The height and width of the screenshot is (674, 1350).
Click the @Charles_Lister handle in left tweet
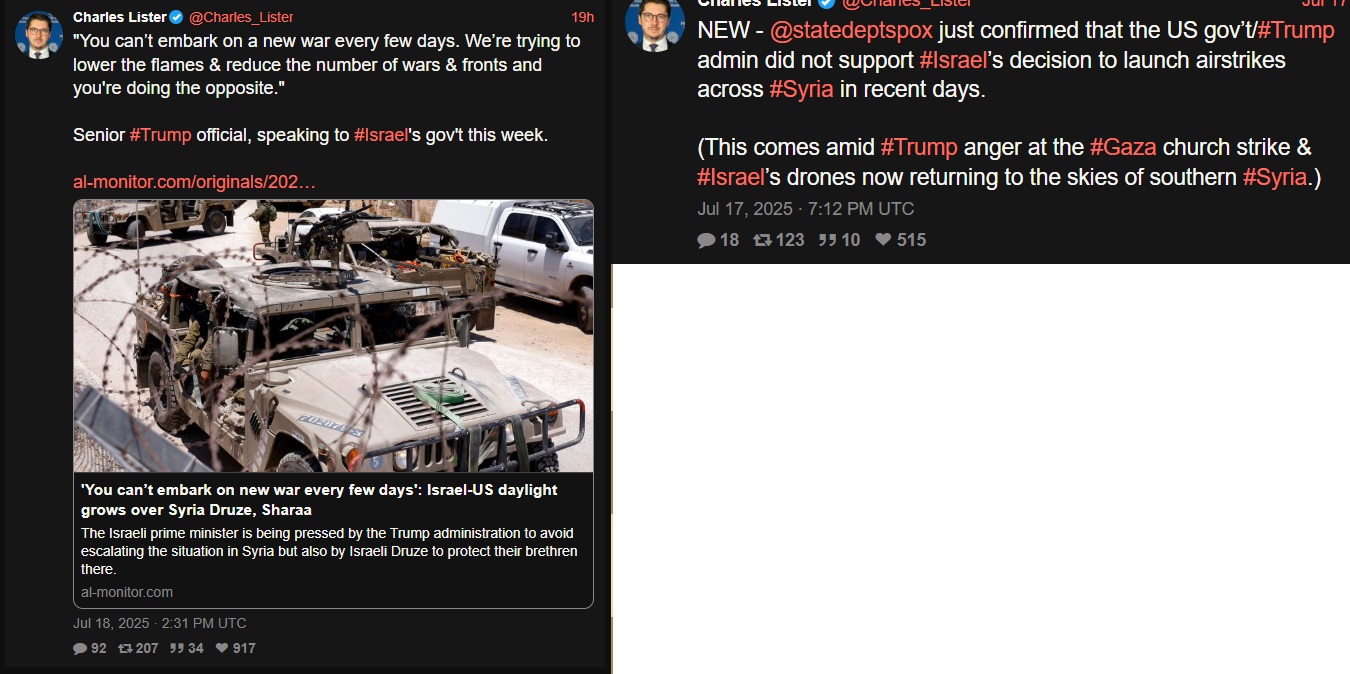coord(241,17)
